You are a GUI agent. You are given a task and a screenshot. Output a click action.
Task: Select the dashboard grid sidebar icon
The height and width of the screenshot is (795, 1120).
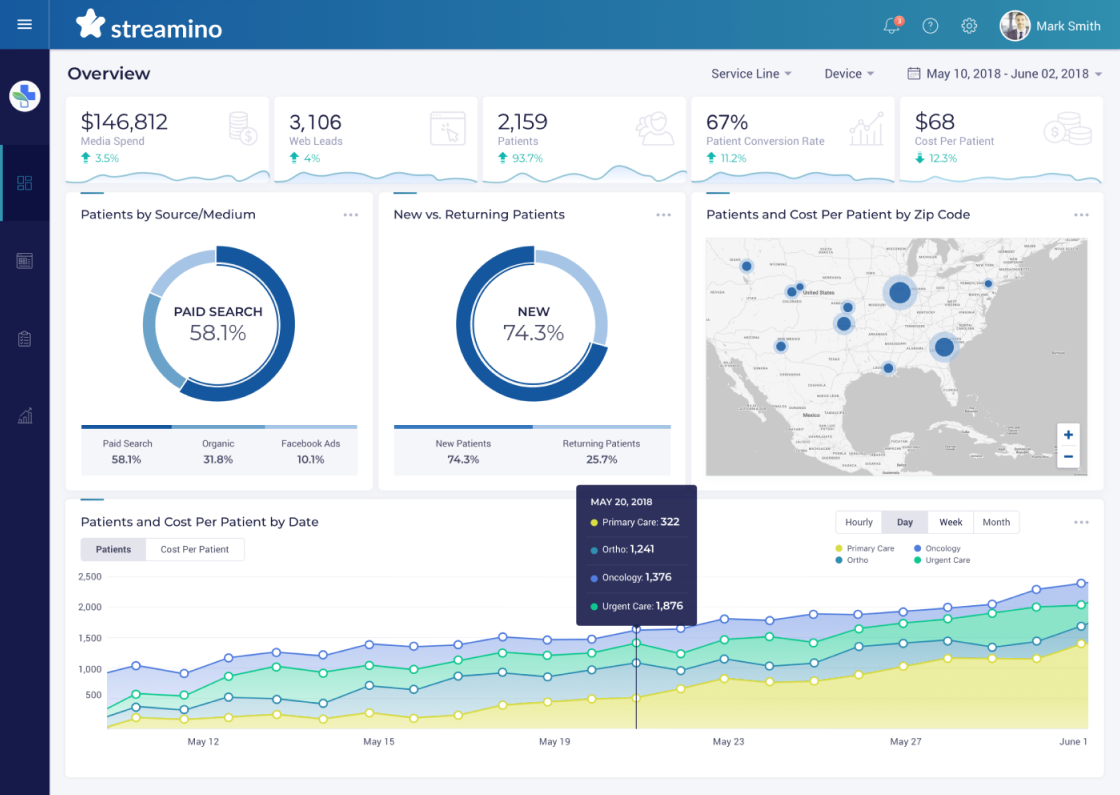(25, 183)
